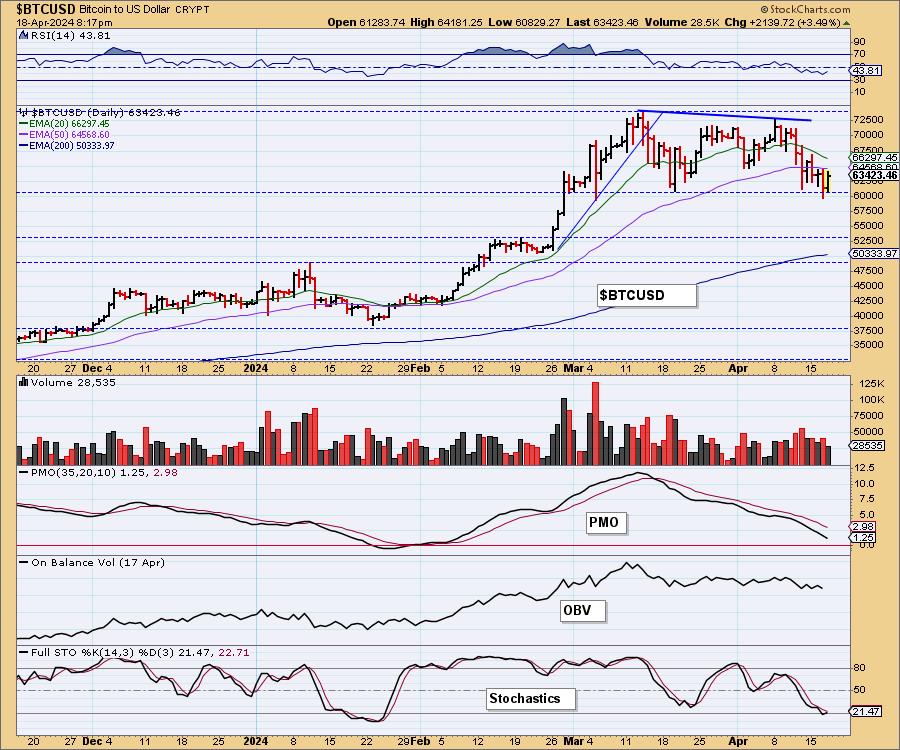Click the 2.98 PMO signal tag on right axis

[x=863, y=526]
